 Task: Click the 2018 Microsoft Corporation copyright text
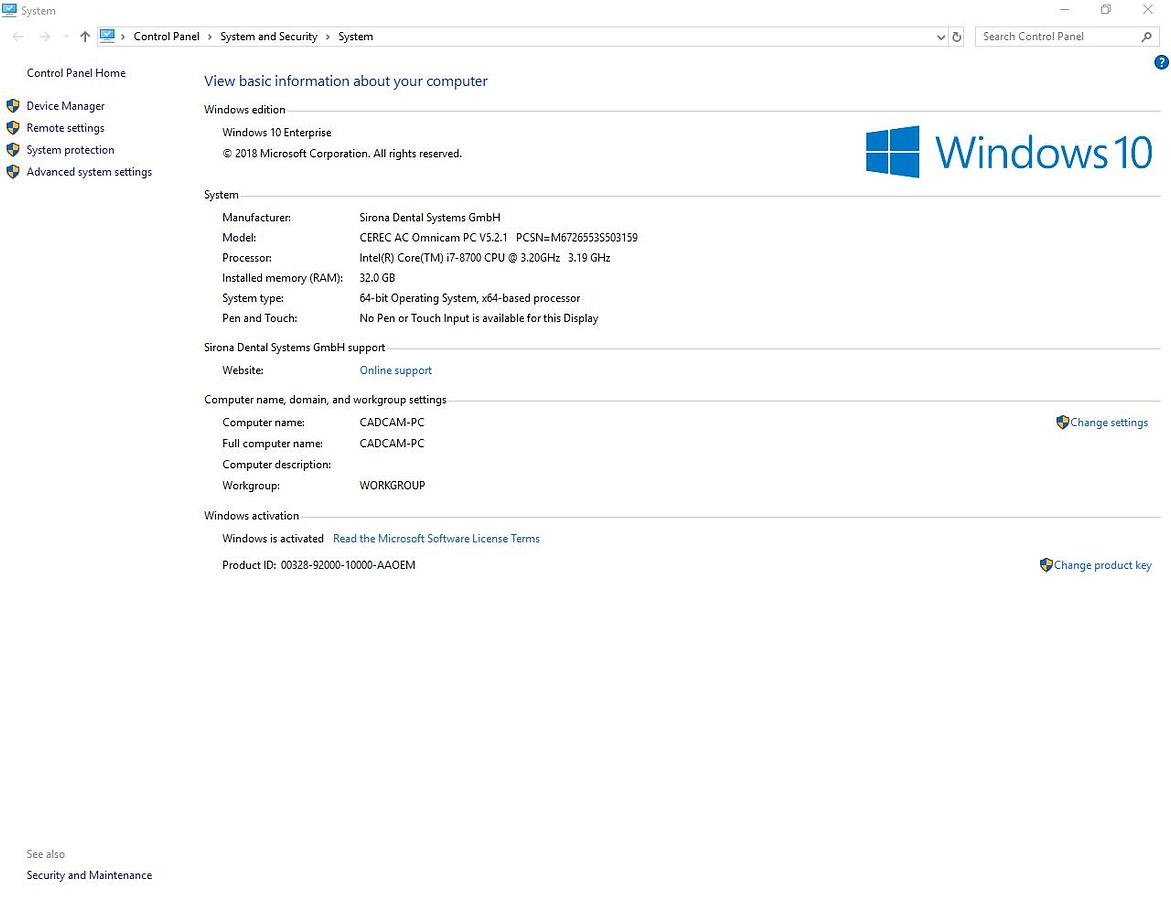point(342,154)
